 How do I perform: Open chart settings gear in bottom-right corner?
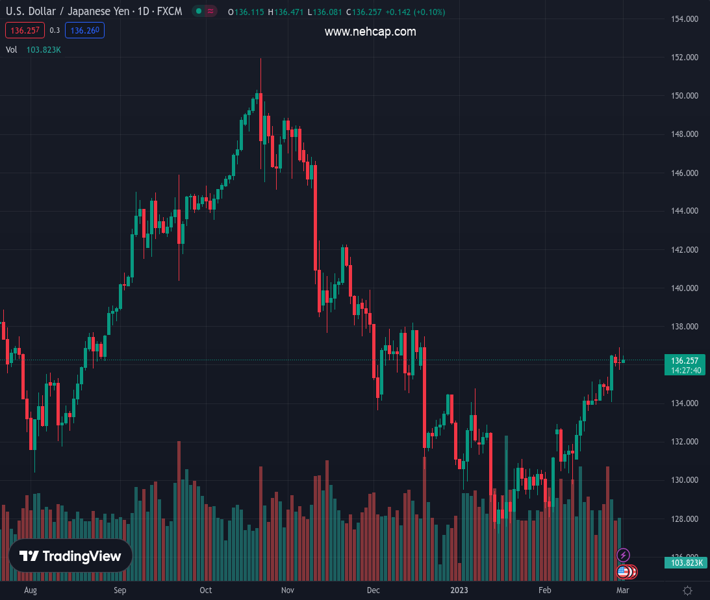pos(686,590)
